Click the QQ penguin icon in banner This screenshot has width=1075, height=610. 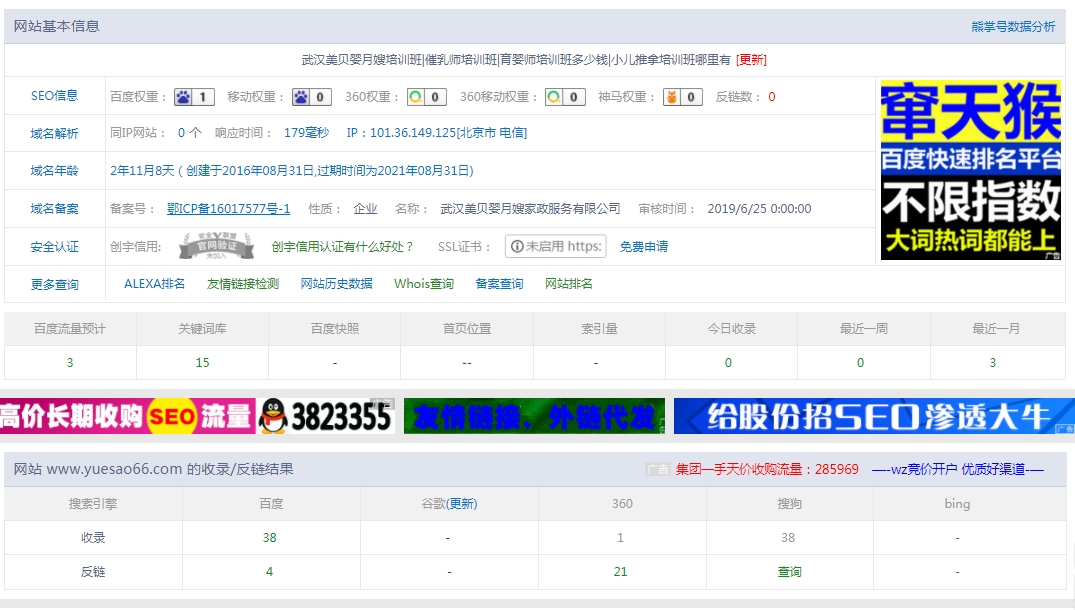click(x=273, y=416)
